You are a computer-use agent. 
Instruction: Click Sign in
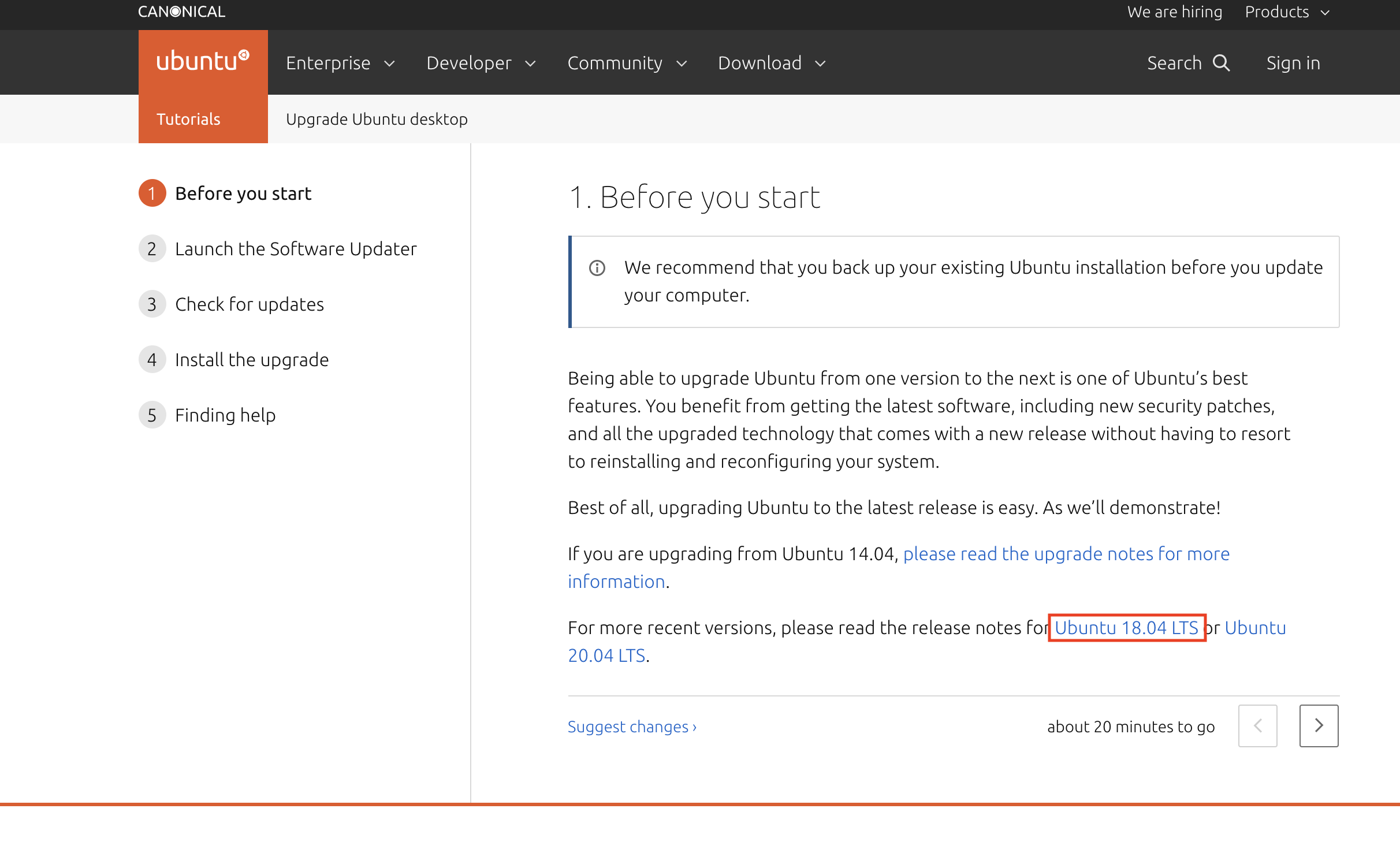1293,63
